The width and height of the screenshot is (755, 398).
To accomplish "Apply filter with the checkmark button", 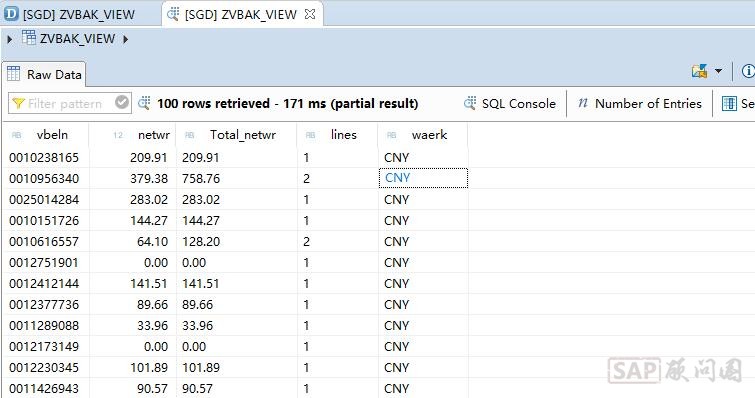I will (x=122, y=102).
